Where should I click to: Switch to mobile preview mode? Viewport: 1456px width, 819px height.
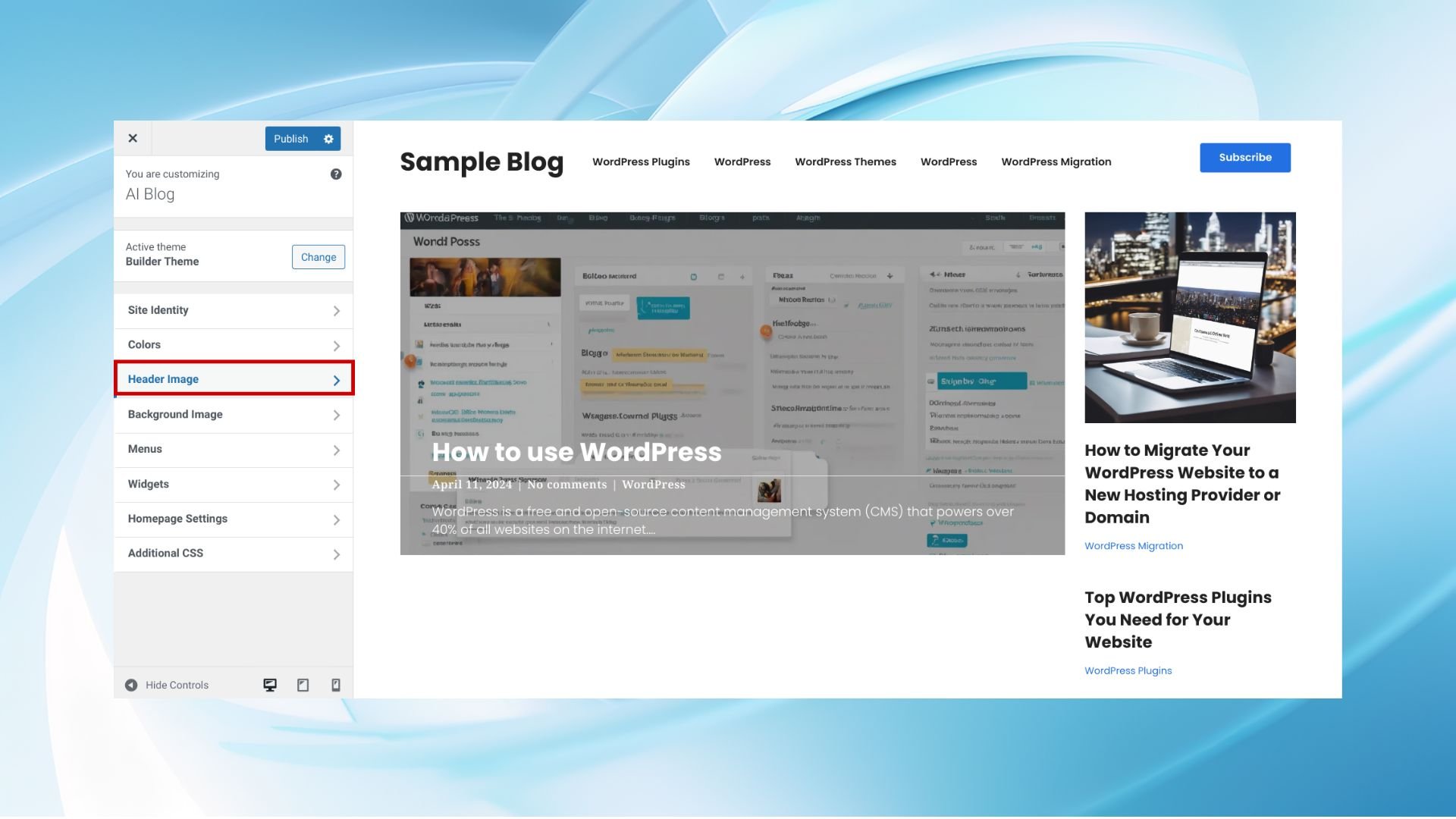click(336, 686)
